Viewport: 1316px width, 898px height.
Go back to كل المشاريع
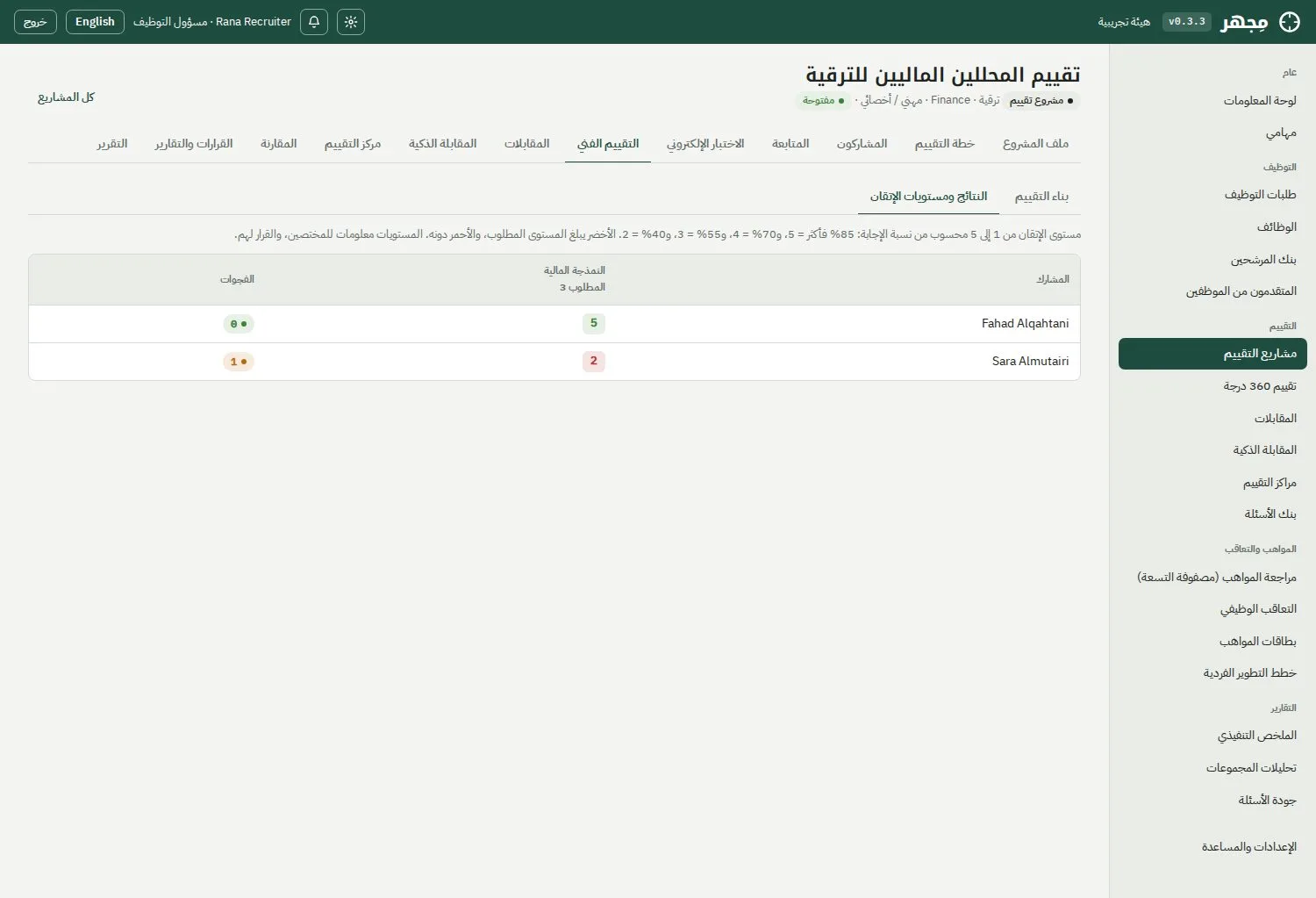click(66, 97)
